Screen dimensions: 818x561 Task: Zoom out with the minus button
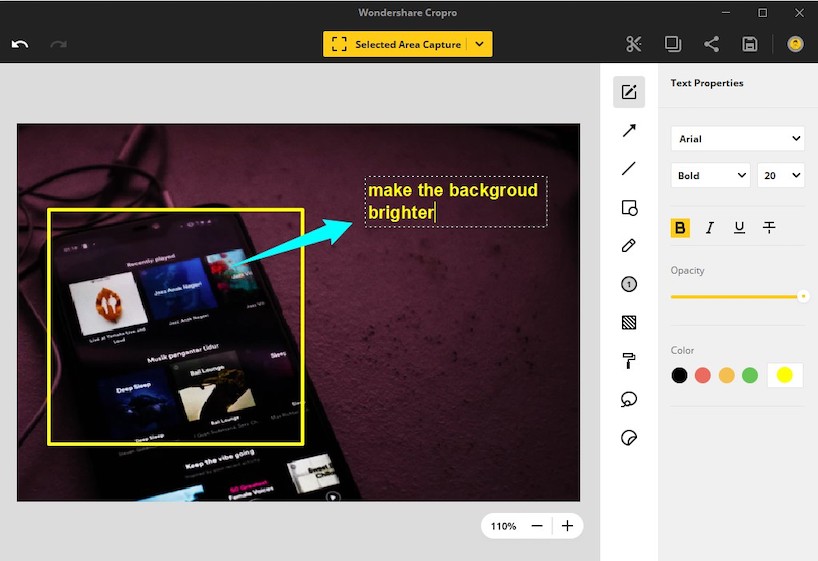click(x=537, y=526)
